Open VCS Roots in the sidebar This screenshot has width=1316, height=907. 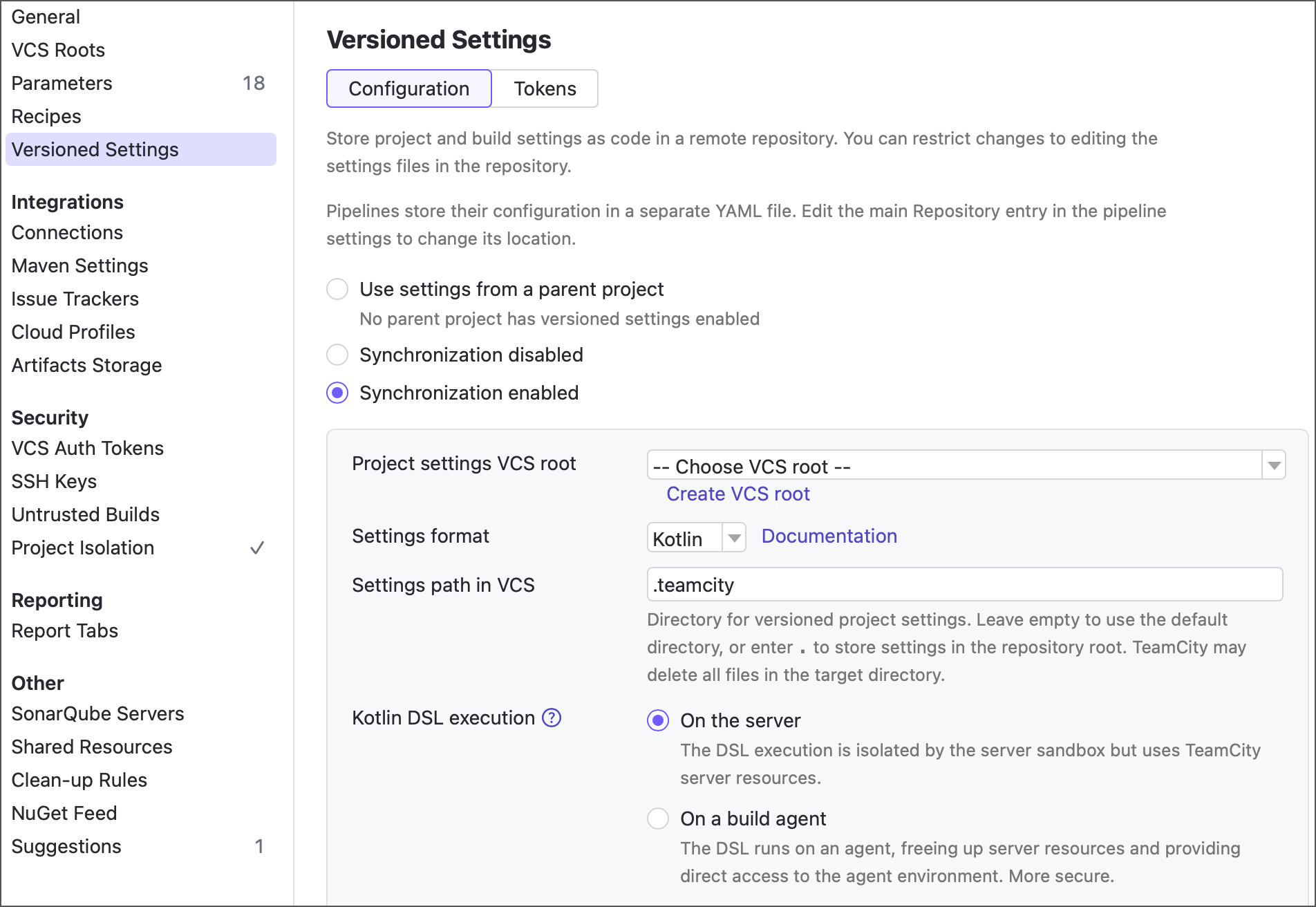[x=58, y=50]
